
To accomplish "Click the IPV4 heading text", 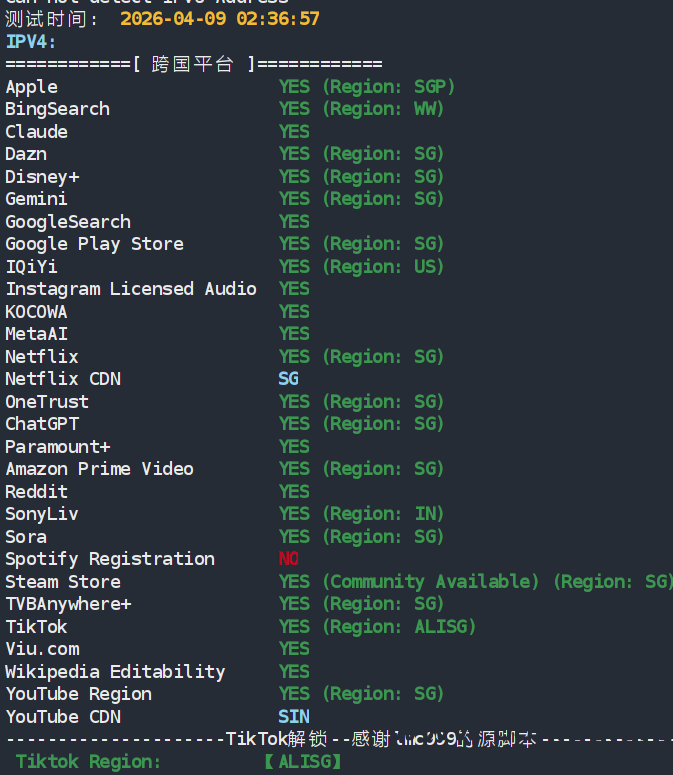I will (31, 41).
